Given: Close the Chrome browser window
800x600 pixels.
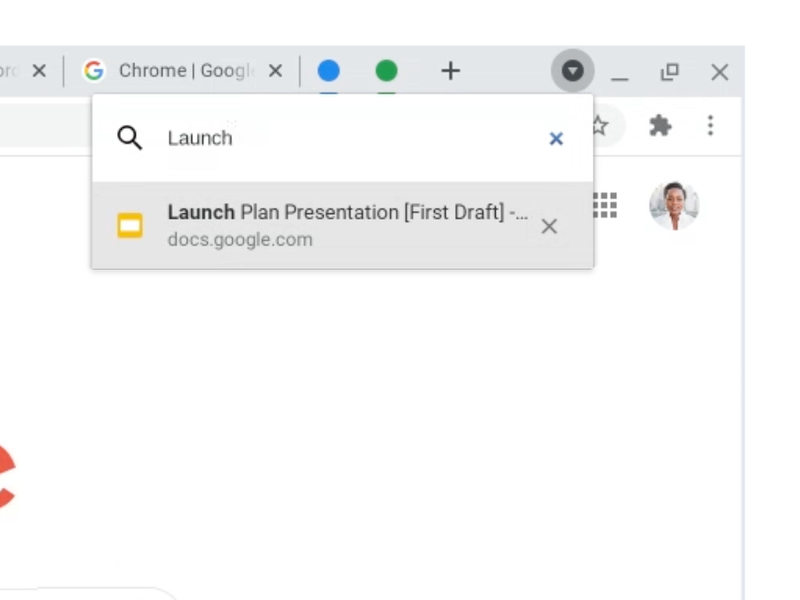Looking at the screenshot, I should [719, 71].
